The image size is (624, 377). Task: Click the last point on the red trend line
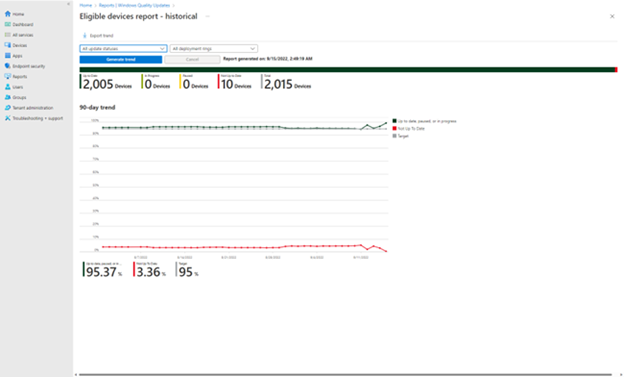tap(386, 251)
